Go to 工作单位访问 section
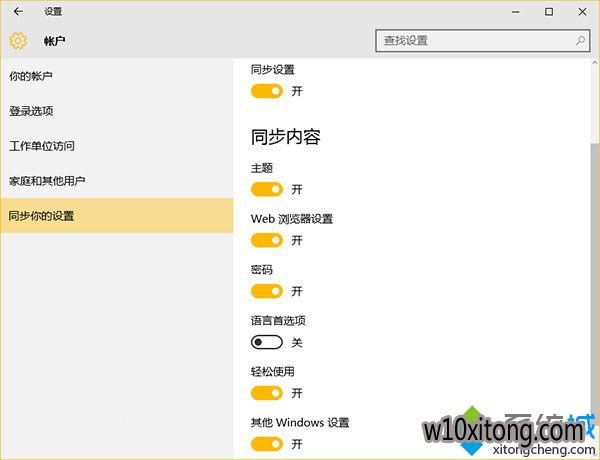Screen dimensions: 600x460 point(117,146)
